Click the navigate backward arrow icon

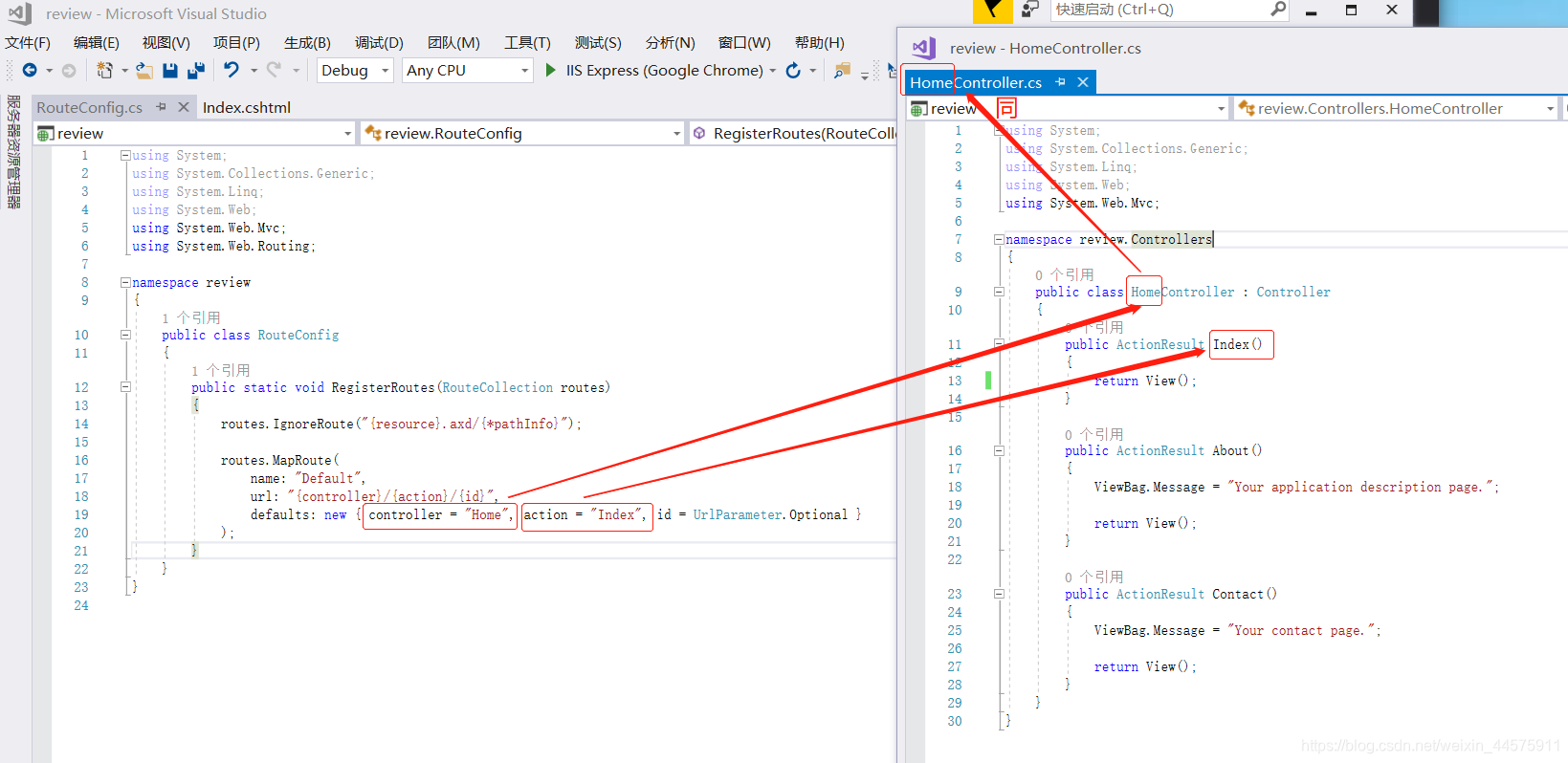pos(30,70)
